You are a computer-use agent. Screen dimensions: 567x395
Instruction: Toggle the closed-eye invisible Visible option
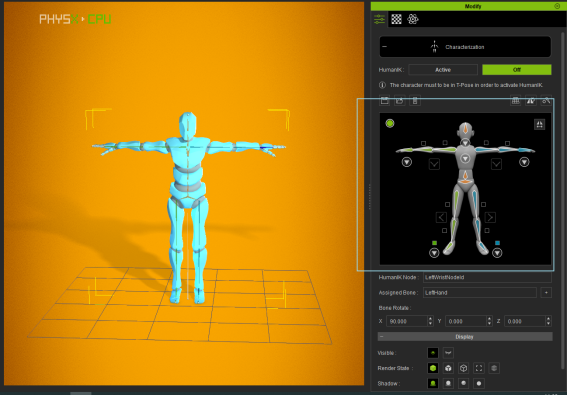point(448,353)
